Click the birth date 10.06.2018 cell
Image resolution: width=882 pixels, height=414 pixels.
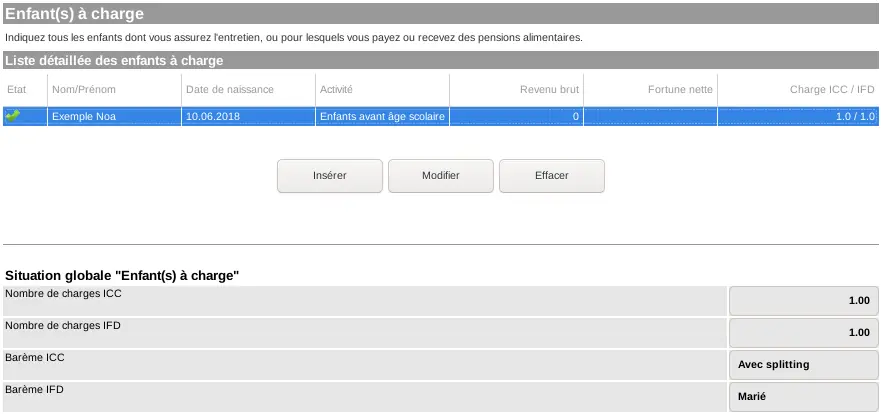(248, 116)
